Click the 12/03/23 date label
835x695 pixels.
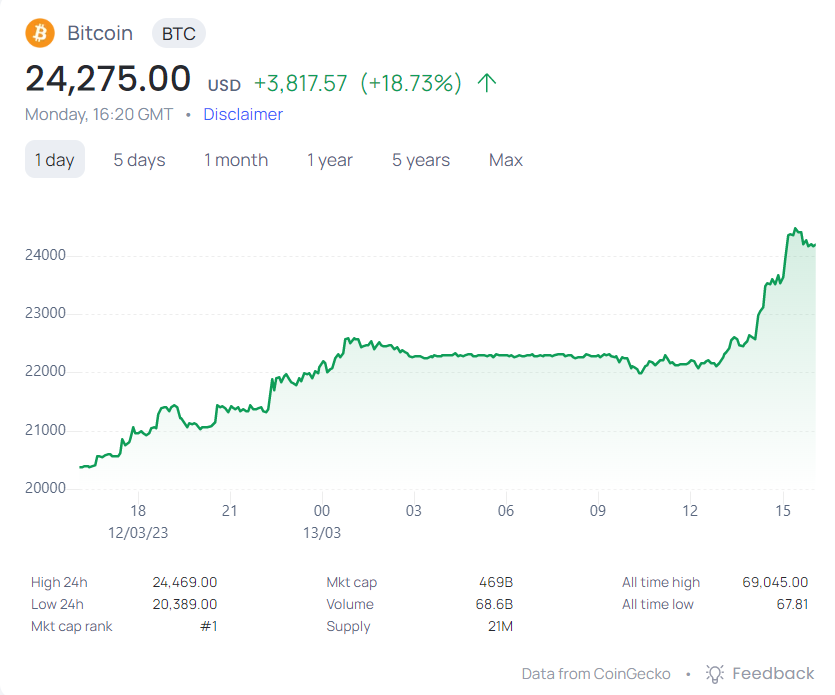click(138, 533)
